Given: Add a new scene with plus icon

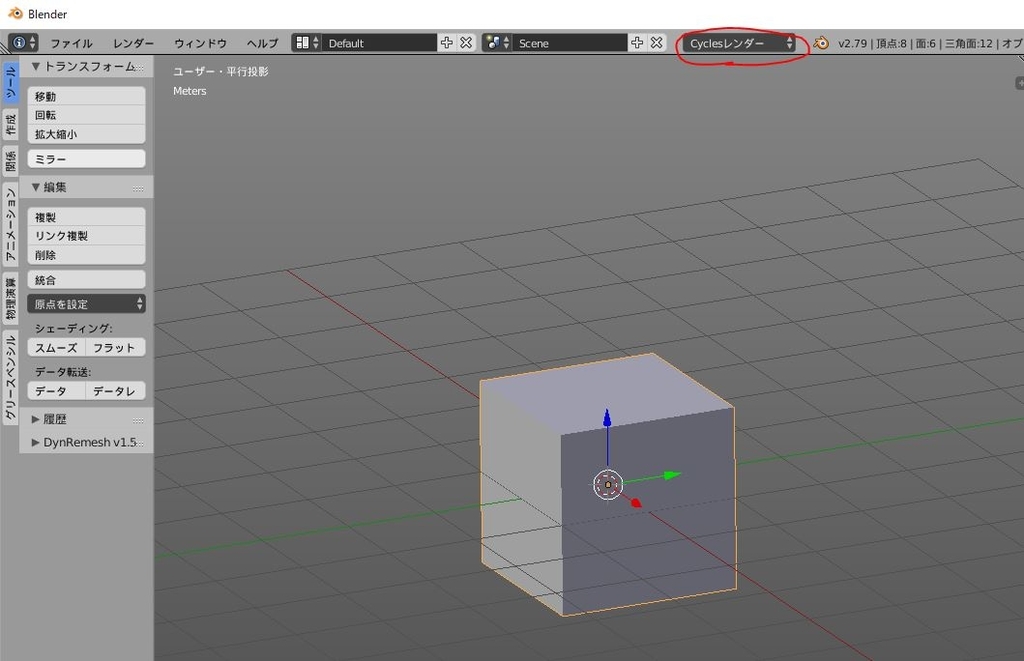Looking at the screenshot, I should 637,43.
